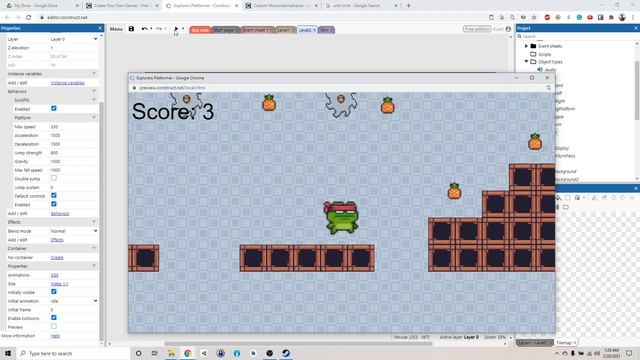Click the Redo arrow in the editor toolbar
The width and height of the screenshot is (640, 360).
coord(158,29)
